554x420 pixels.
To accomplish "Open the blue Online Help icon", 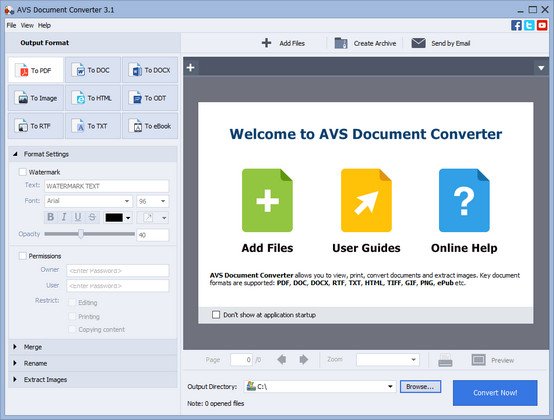I will [464, 200].
